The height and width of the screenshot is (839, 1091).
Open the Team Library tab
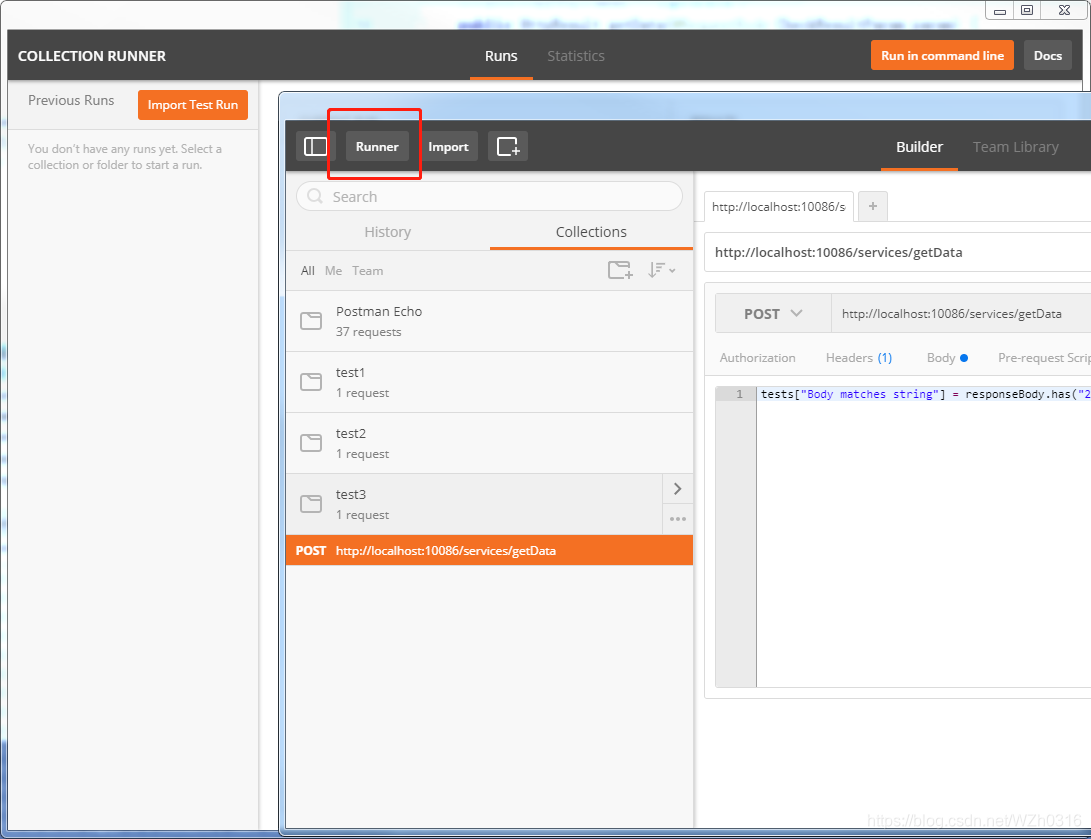click(1015, 147)
